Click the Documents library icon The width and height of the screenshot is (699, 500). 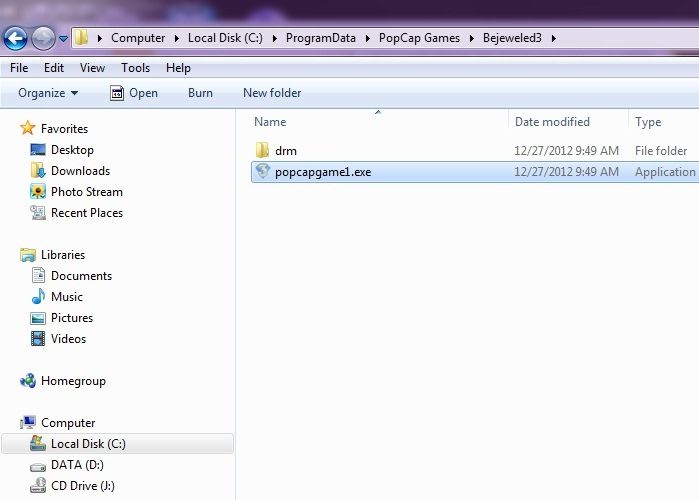pyautogui.click(x=38, y=275)
